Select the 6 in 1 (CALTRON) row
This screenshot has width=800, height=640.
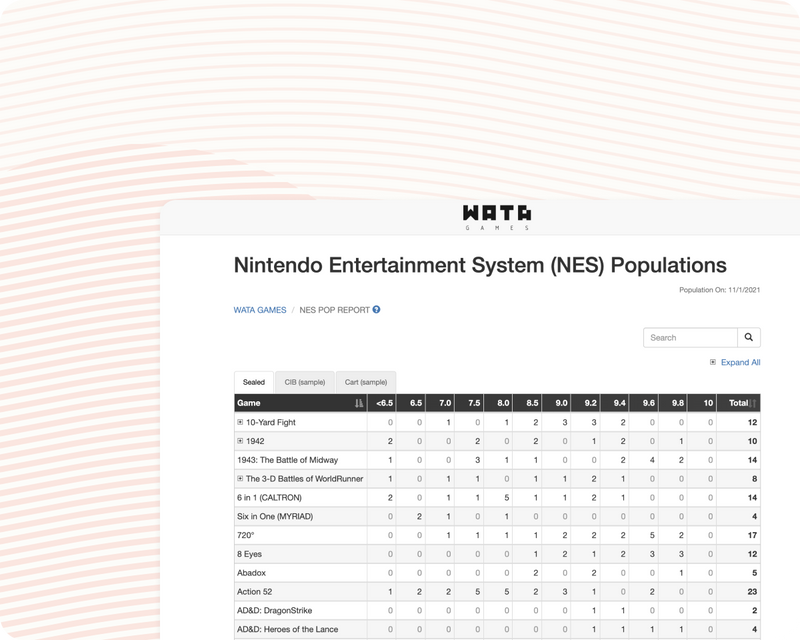pyautogui.click(x=497, y=498)
